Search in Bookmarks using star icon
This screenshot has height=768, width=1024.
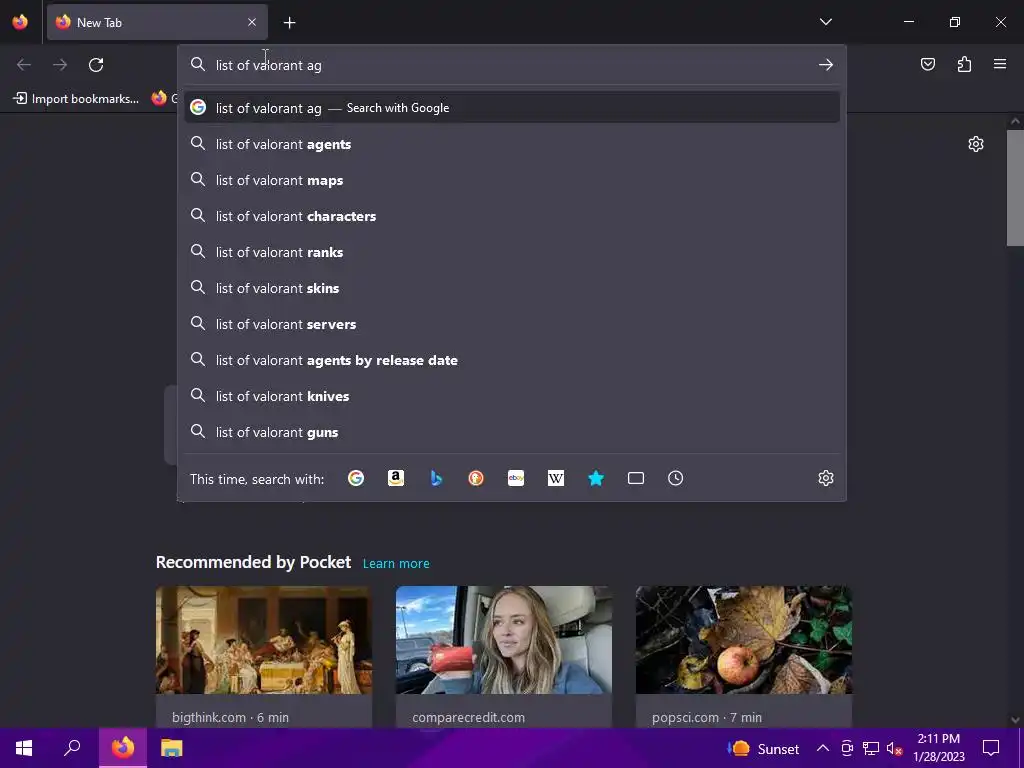tap(596, 478)
